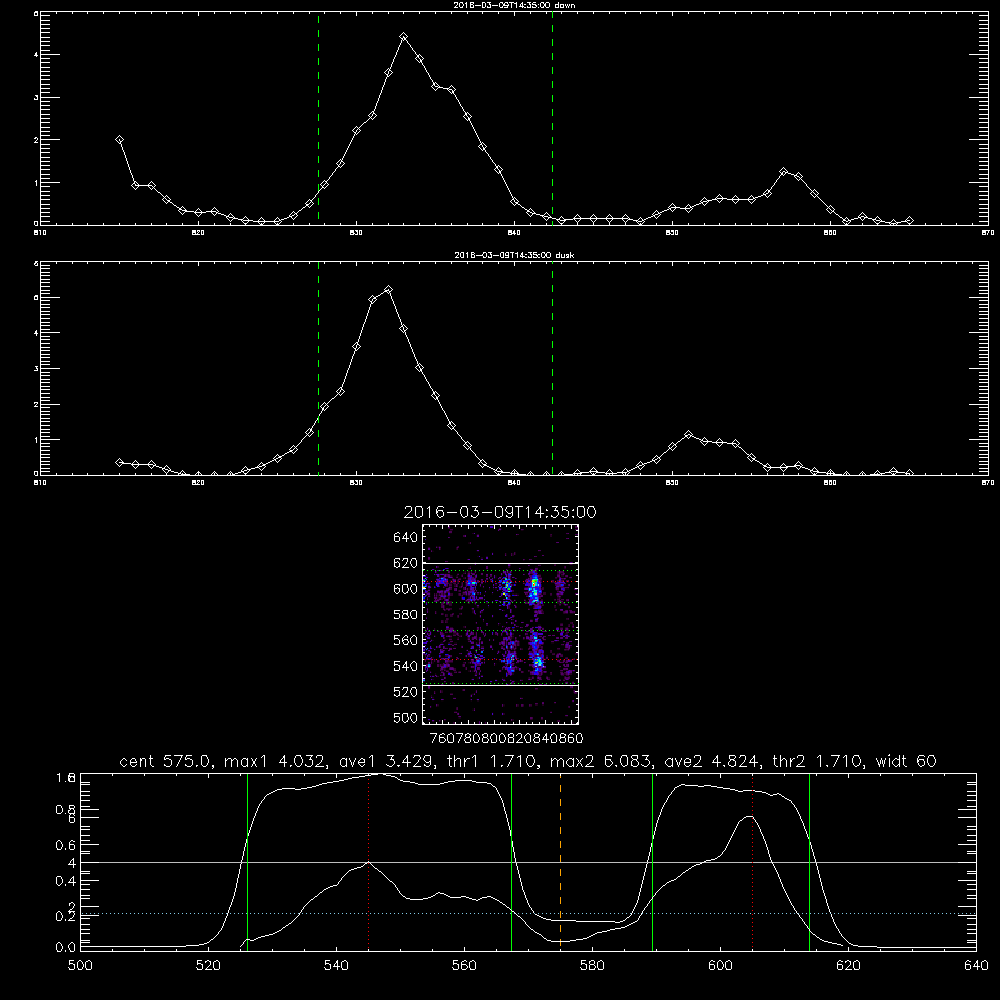Click 'max2 6.083' in the bottom plot header
The height and width of the screenshot is (1000, 1000).
600,761
